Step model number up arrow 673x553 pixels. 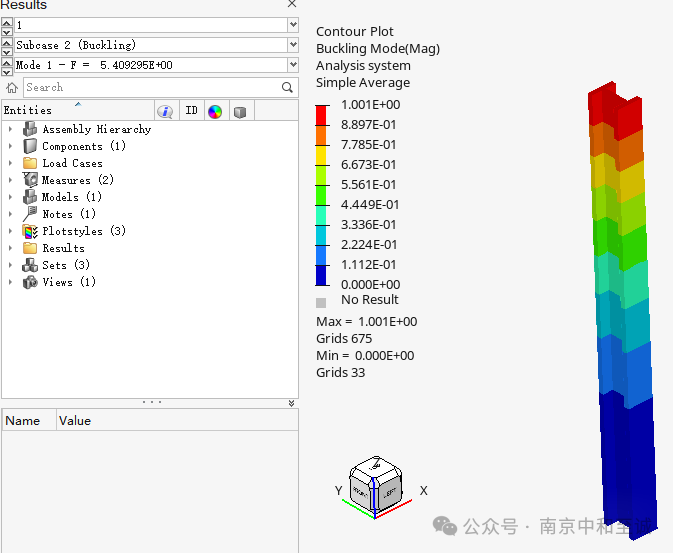coord(7,21)
